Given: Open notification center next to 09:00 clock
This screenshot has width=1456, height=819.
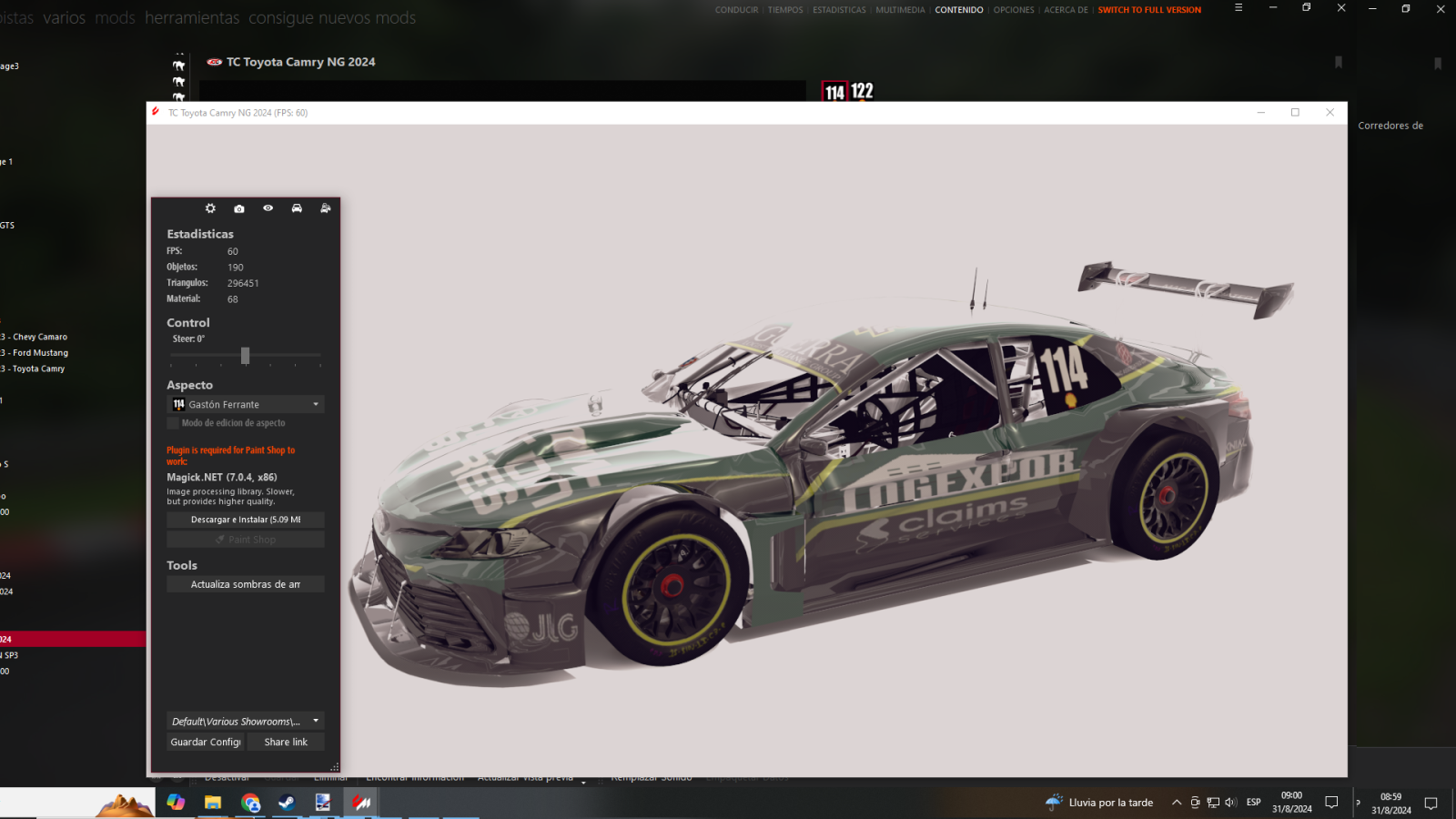Looking at the screenshot, I should click(x=1331, y=802).
